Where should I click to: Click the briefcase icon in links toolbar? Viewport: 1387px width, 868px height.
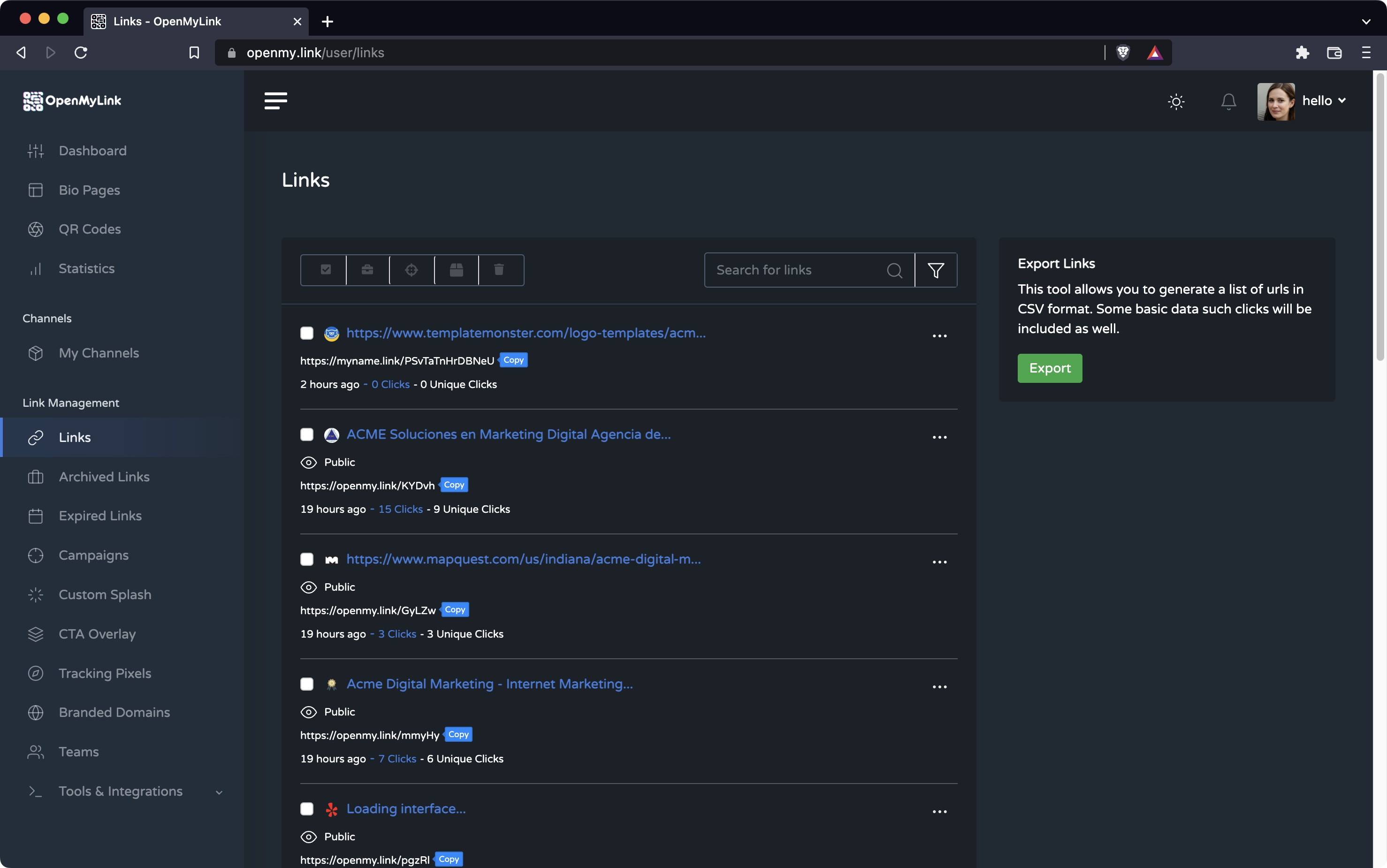pyautogui.click(x=367, y=270)
